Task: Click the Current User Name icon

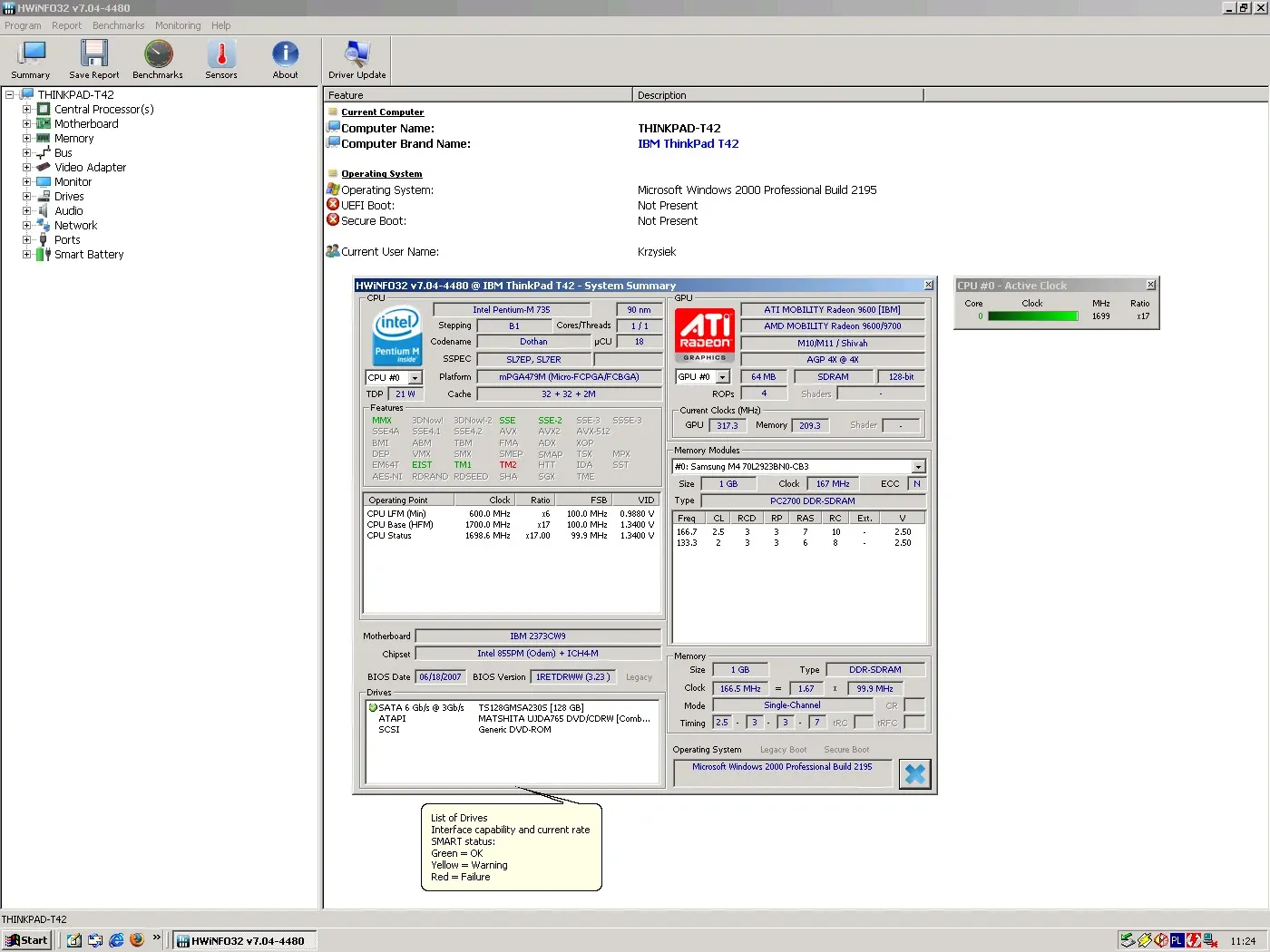Action: [x=333, y=251]
